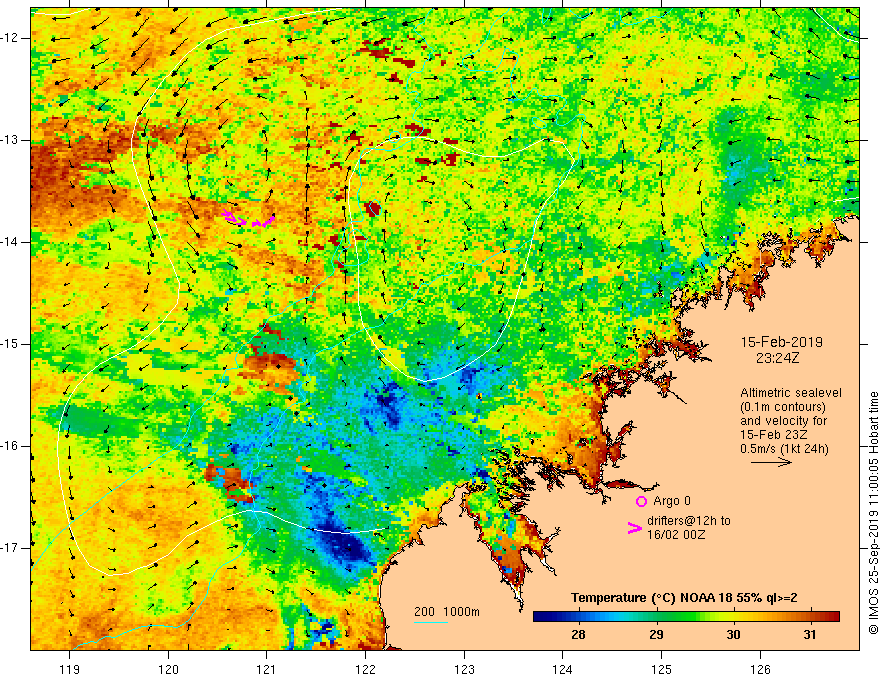This screenshot has width=880, height=680.
Task: Click the magenta drifter arrow legend symbol
Action: tap(634, 528)
